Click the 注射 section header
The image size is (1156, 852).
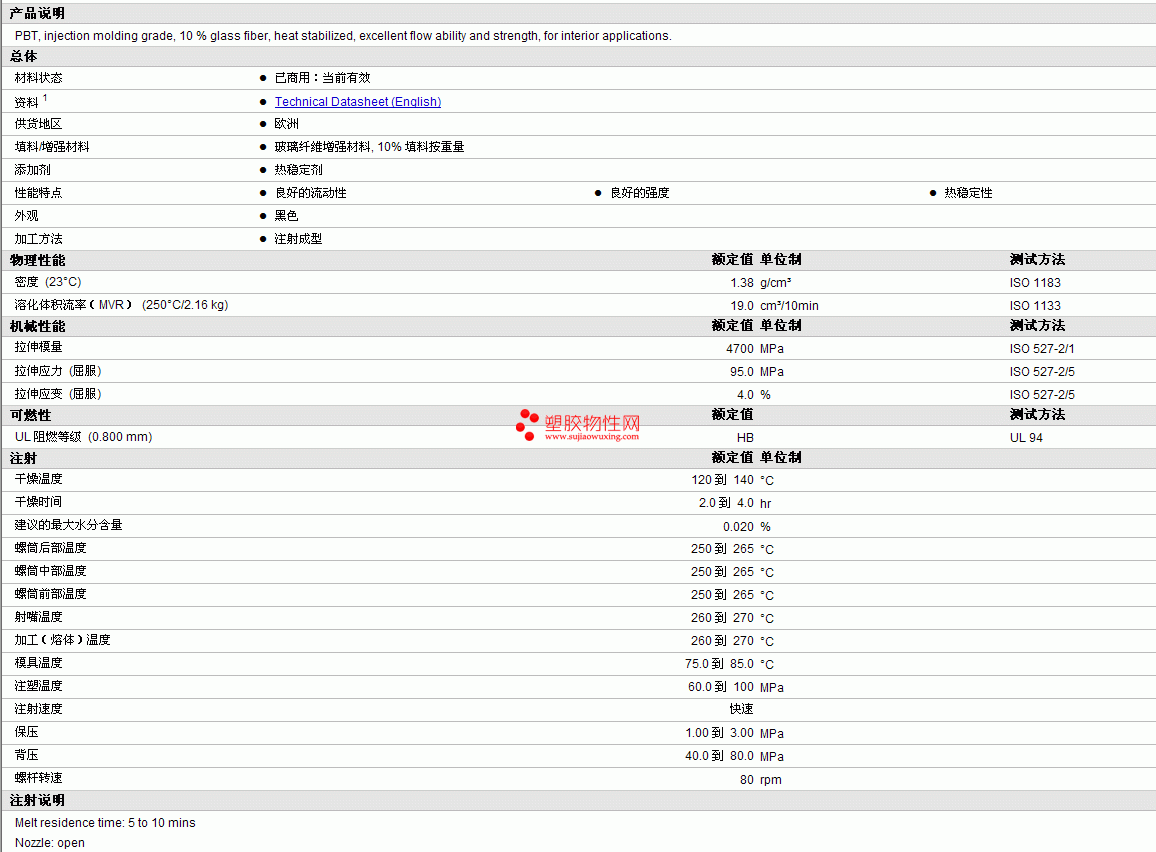pos(23,458)
